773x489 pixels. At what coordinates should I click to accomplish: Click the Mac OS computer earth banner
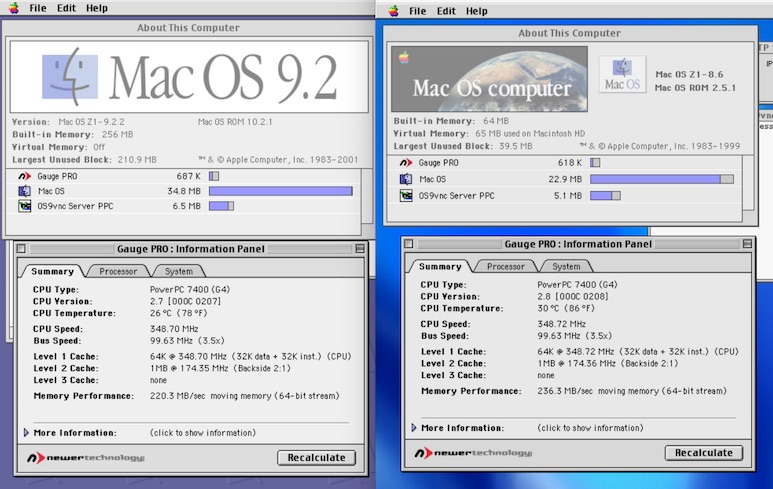(x=489, y=79)
